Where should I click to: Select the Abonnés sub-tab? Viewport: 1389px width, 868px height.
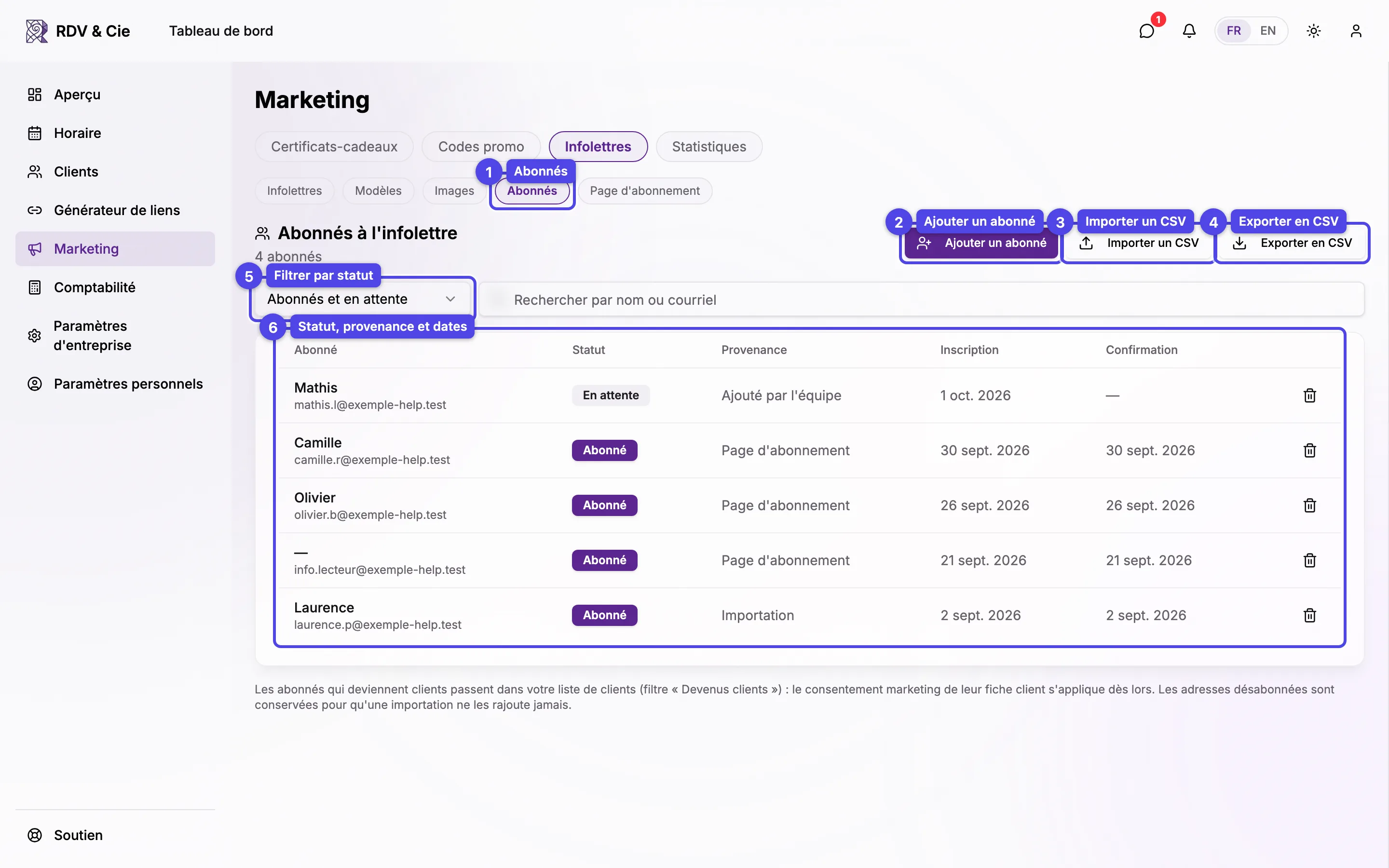coord(531,190)
